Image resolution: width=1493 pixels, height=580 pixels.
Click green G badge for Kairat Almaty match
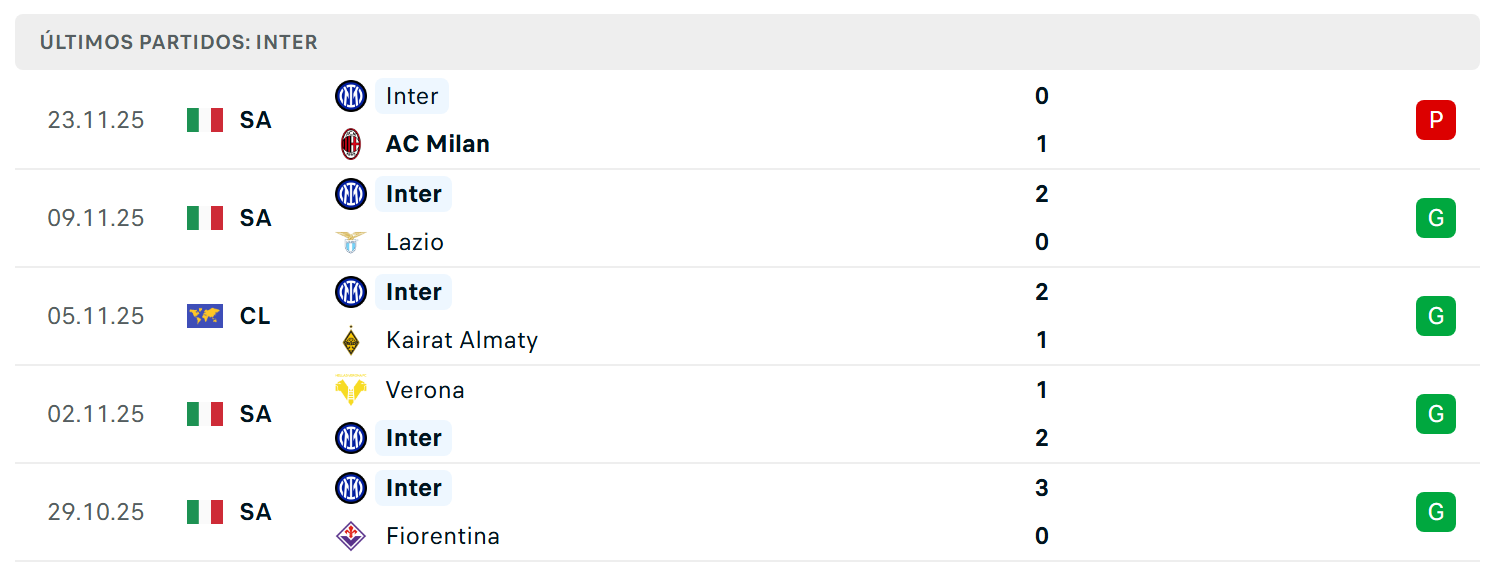point(1436,316)
